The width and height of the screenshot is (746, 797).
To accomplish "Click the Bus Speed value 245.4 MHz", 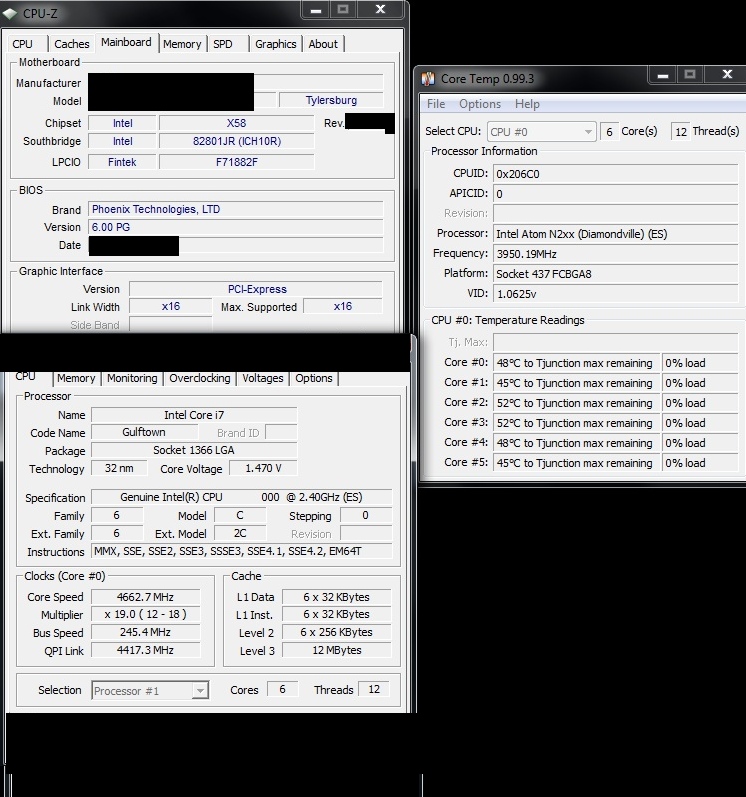I will 145,632.
